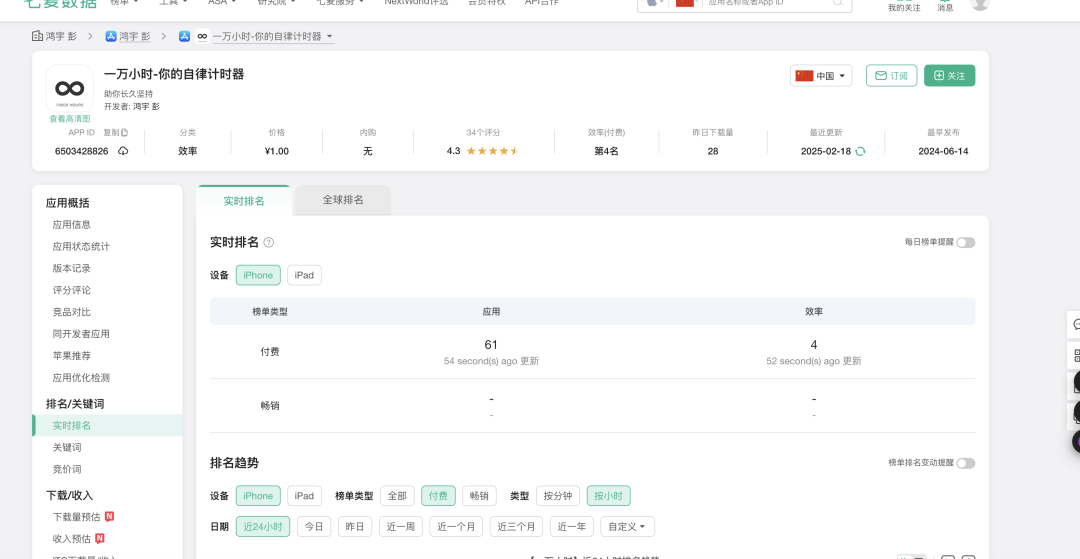Click the five-star rating next to 4.3
1080x559 pixels.
[x=492, y=151]
